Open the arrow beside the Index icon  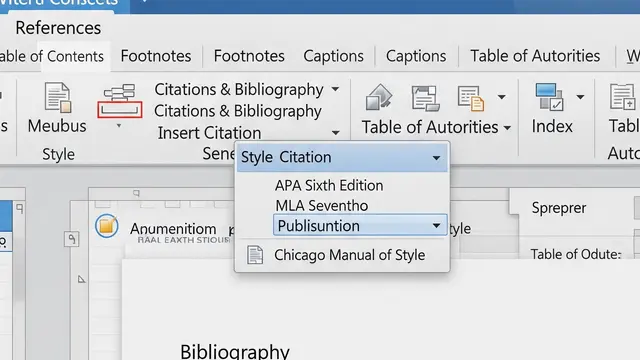click(x=580, y=97)
